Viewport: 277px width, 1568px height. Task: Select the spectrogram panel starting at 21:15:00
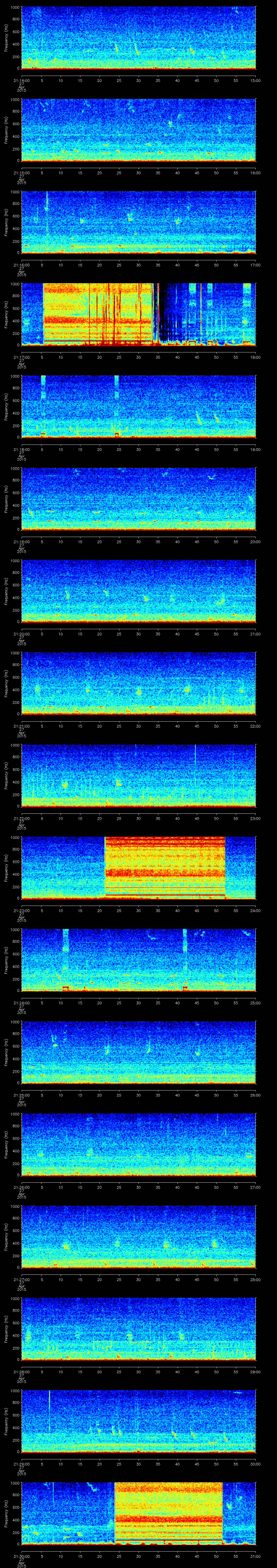pos(139,130)
